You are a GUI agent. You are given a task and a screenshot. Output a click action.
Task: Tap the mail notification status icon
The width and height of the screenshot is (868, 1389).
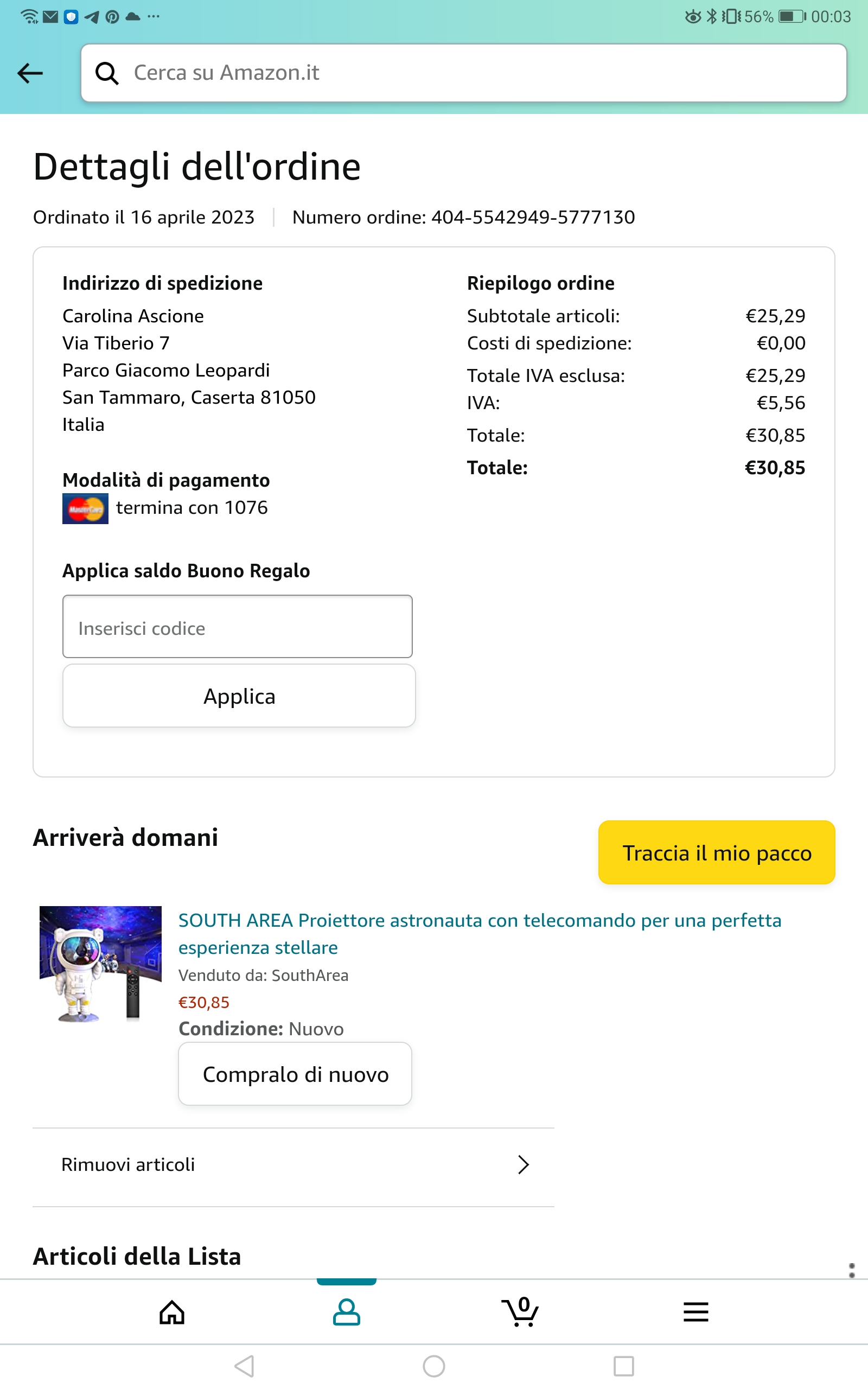click(x=50, y=17)
